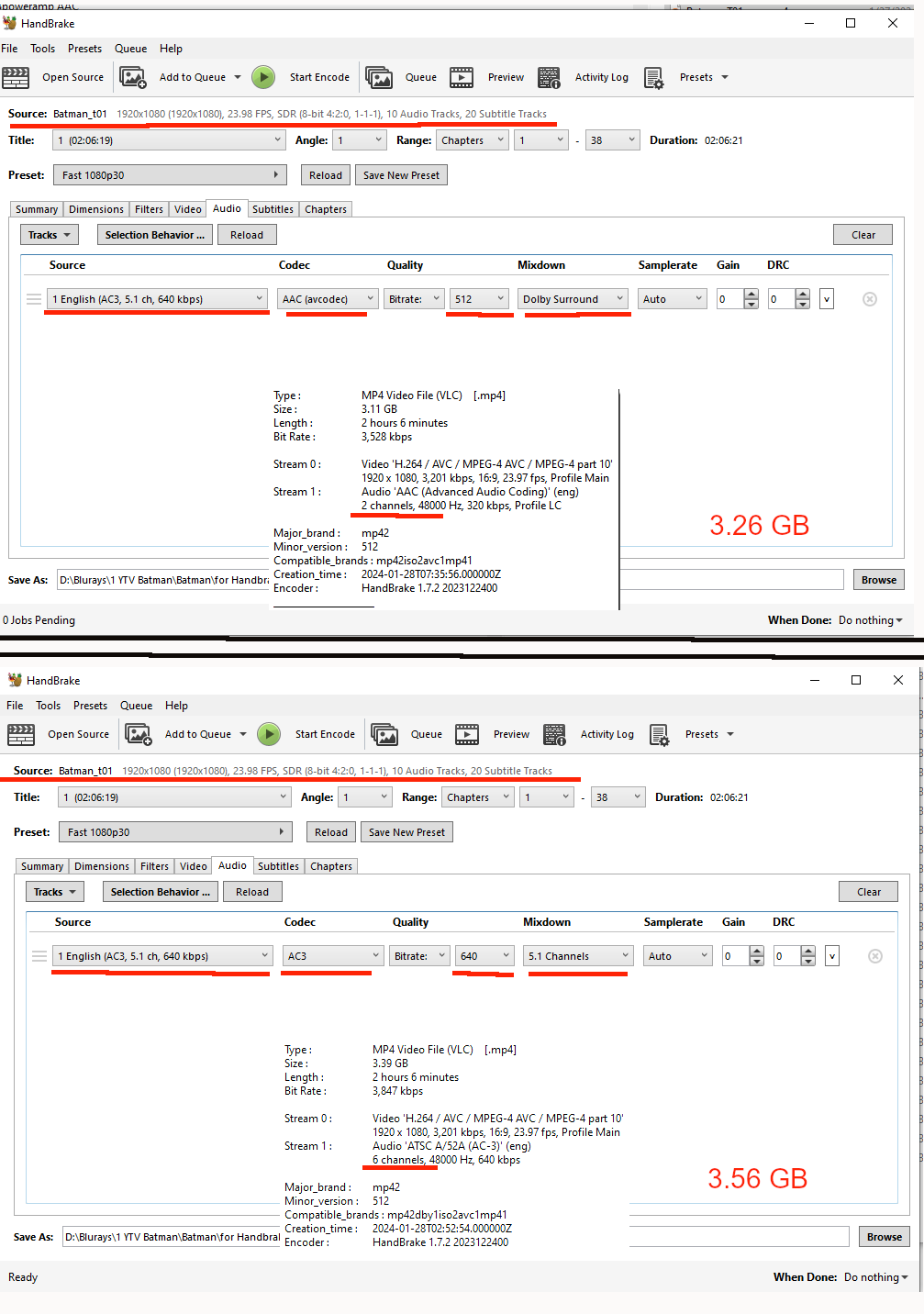Open Samplerate Auto dropdown in bottom window
This screenshot has width=924, height=1314.
pos(678,956)
